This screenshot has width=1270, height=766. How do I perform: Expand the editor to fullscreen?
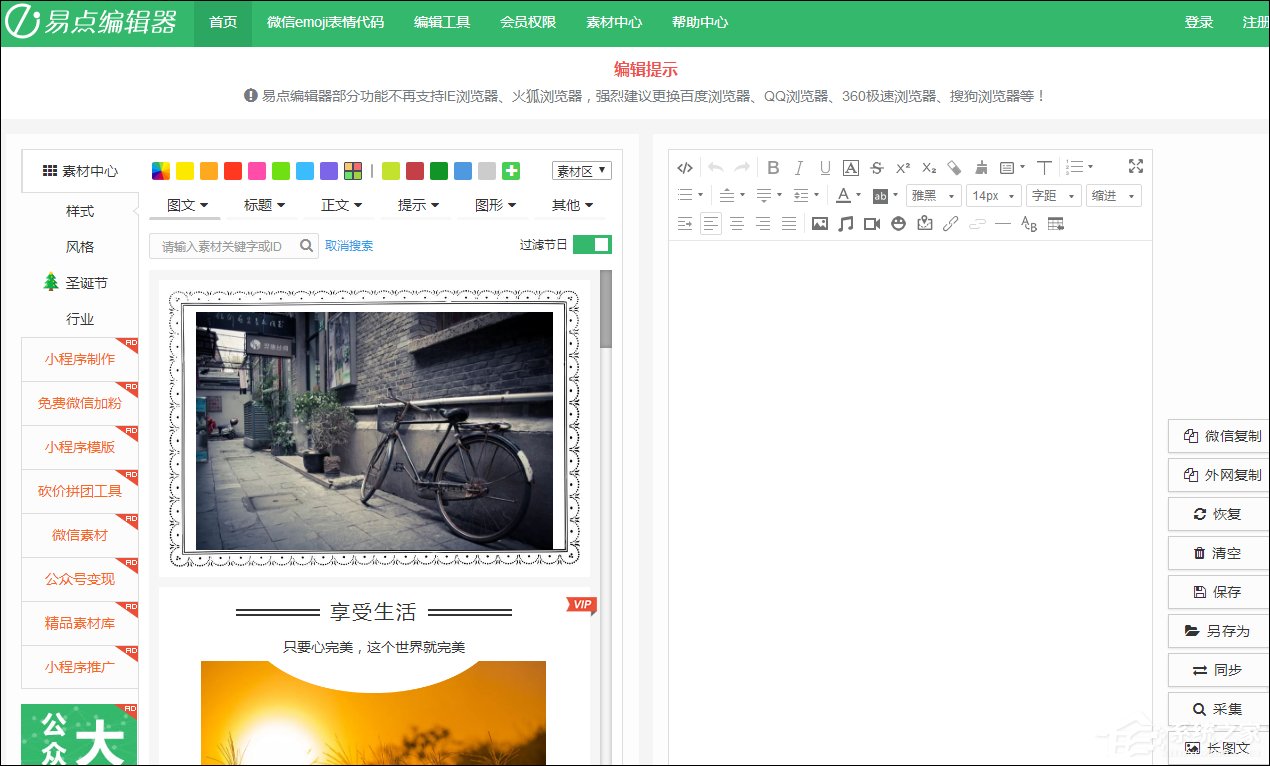click(x=1135, y=166)
